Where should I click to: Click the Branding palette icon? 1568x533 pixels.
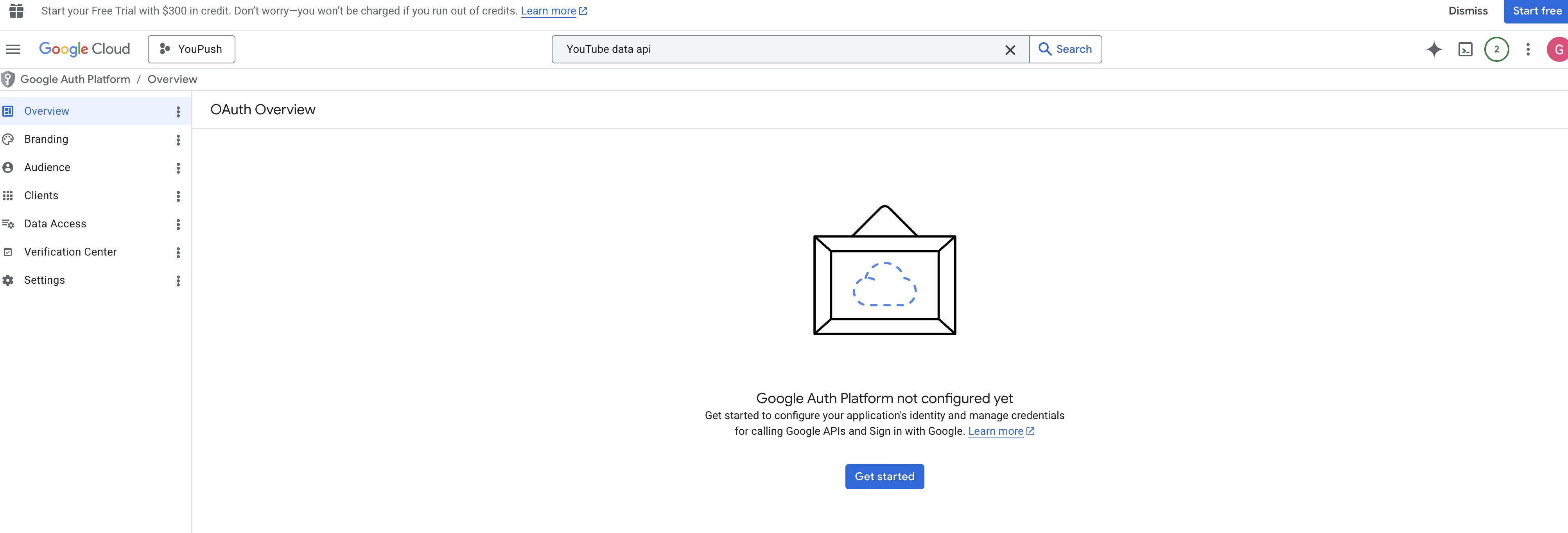8,139
